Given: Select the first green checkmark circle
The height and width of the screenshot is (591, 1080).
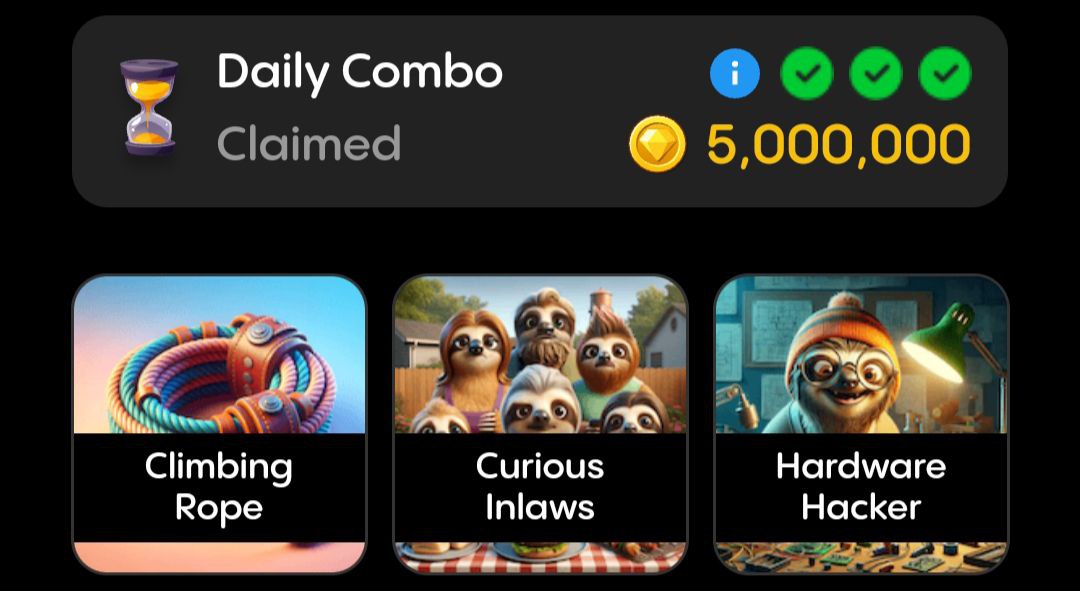Looking at the screenshot, I should tap(807, 73).
